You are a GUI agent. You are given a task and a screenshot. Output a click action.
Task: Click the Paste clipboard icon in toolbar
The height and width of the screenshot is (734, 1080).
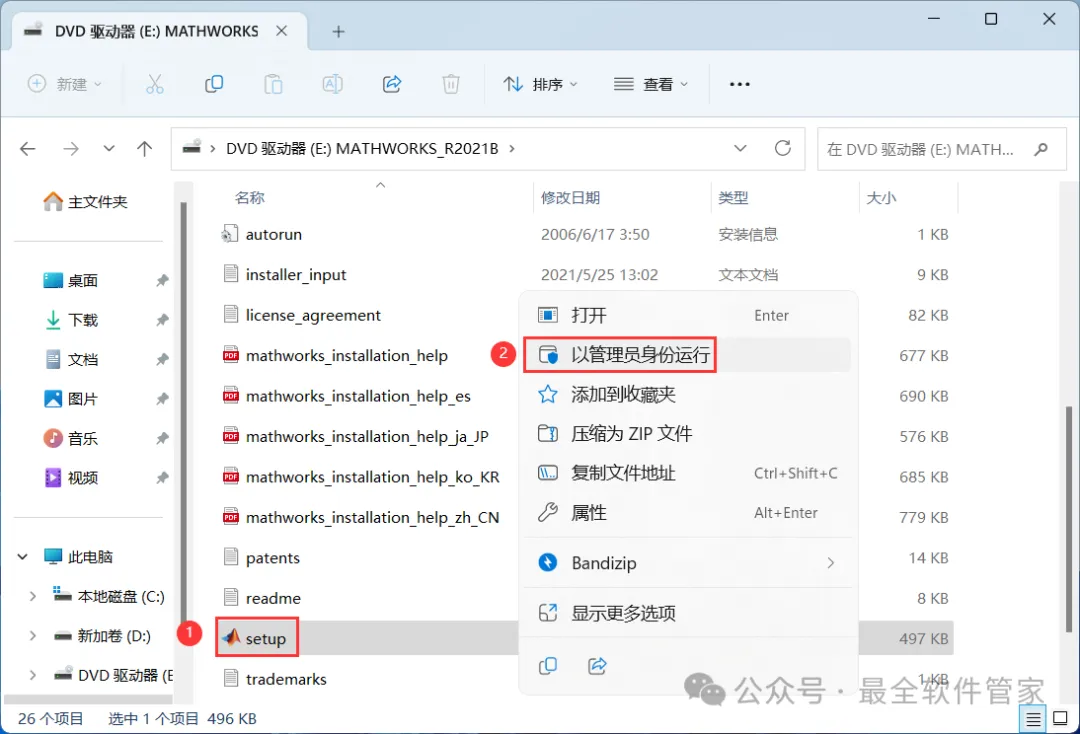(273, 84)
